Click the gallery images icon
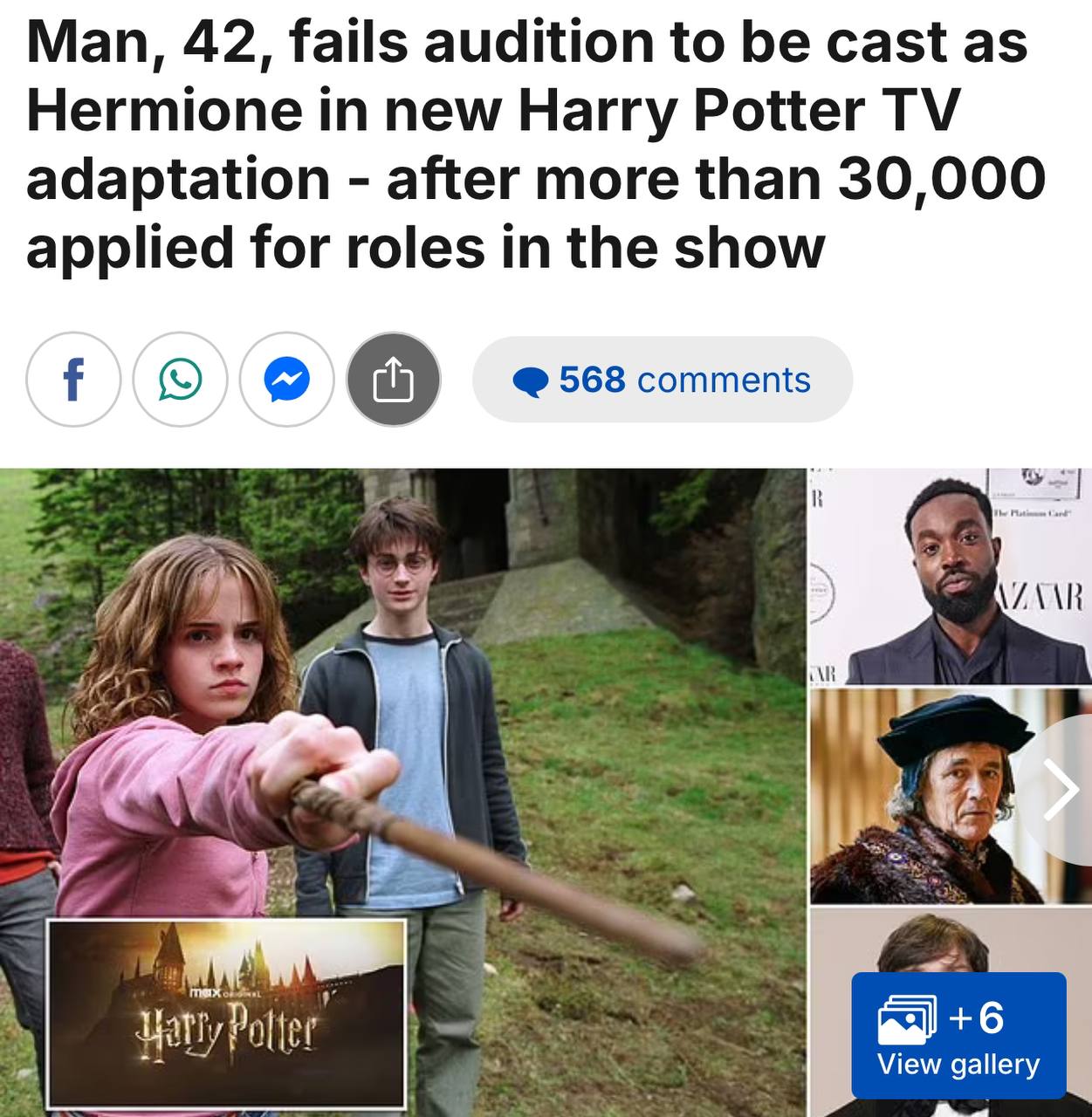The image size is (1092, 1117). [x=907, y=1020]
